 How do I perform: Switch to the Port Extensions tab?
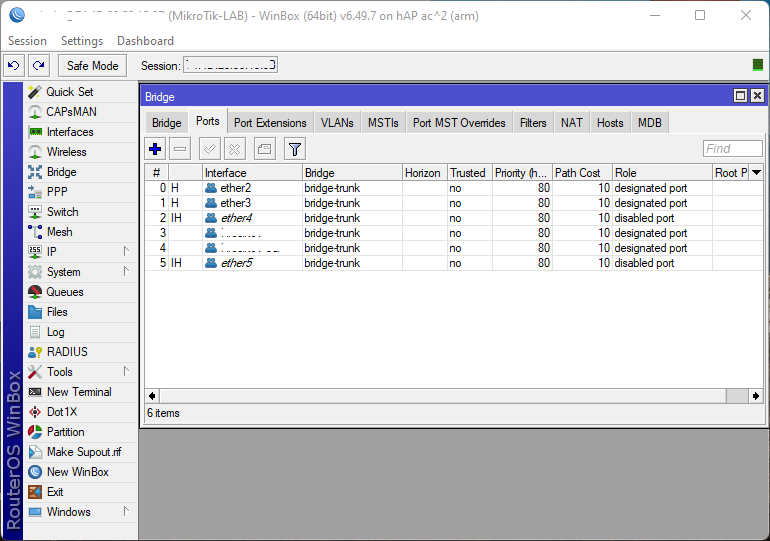coord(270,123)
